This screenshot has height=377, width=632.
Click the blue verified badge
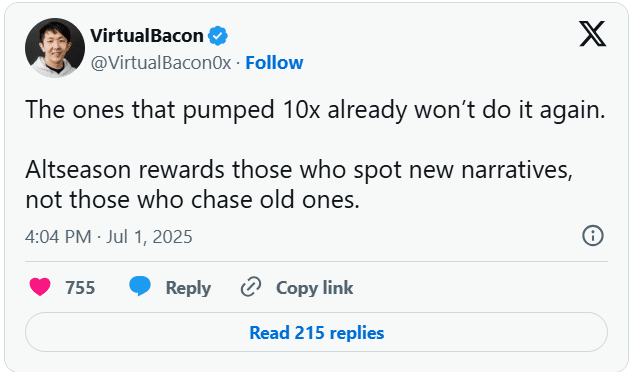(218, 36)
